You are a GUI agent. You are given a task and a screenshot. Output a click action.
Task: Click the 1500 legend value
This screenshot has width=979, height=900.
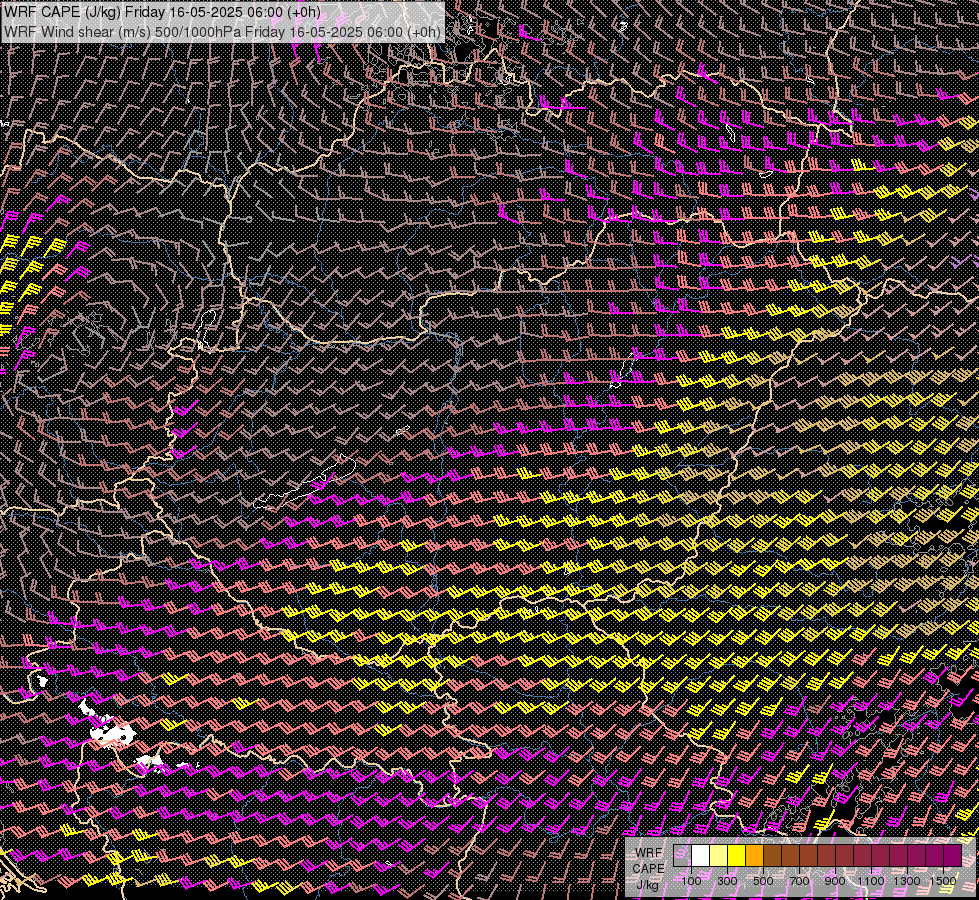[x=943, y=881]
